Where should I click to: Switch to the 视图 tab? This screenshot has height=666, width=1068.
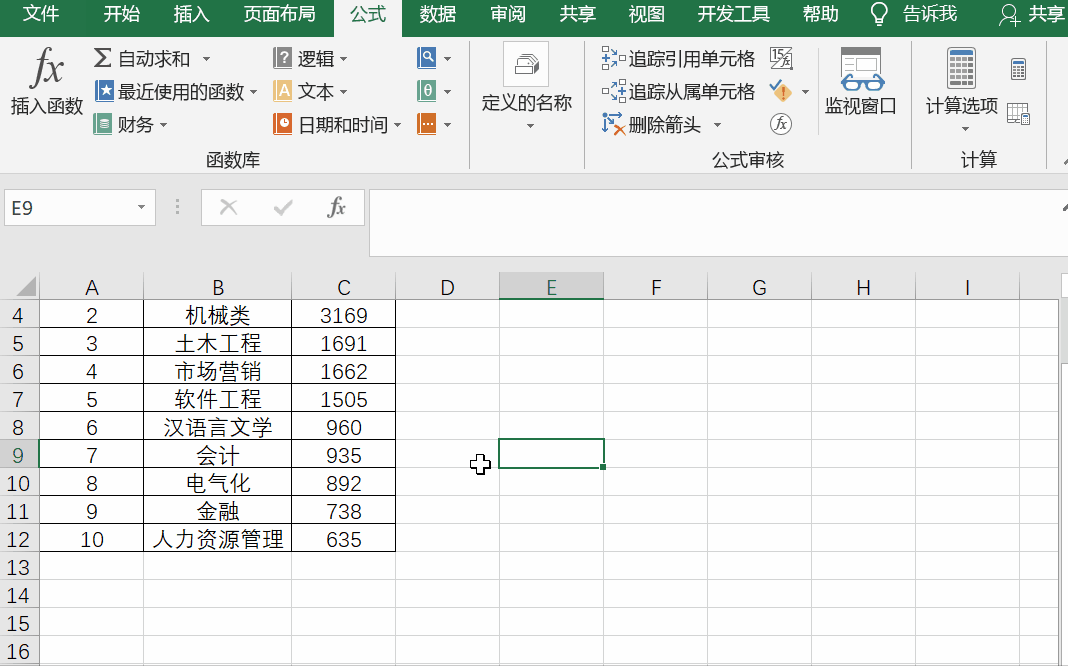pyautogui.click(x=646, y=14)
